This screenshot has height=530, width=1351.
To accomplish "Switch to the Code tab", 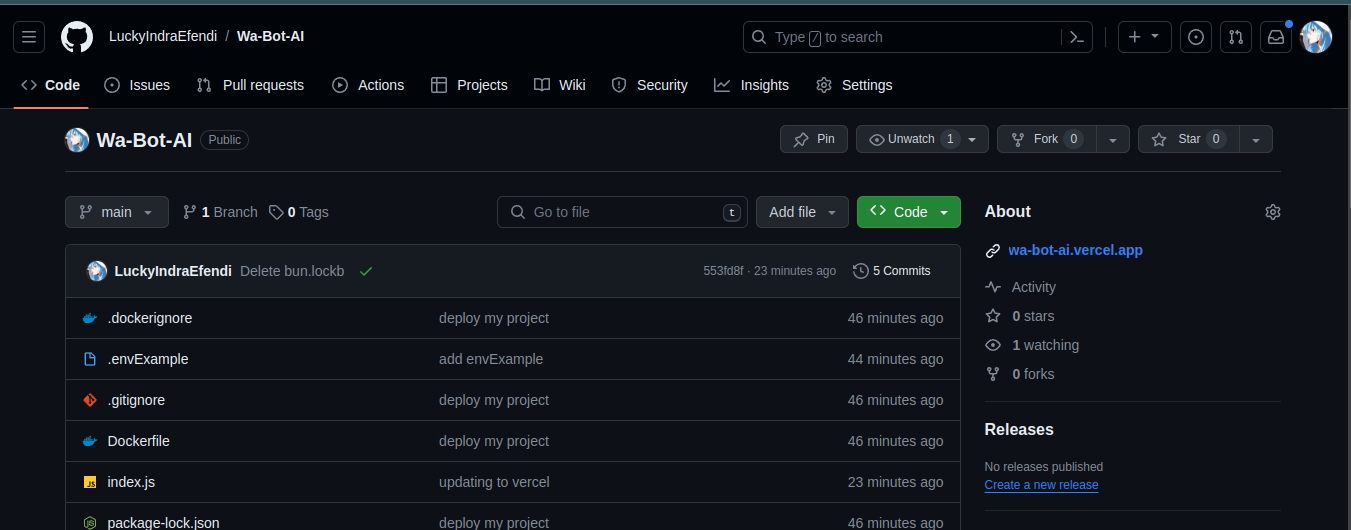I will [x=51, y=85].
